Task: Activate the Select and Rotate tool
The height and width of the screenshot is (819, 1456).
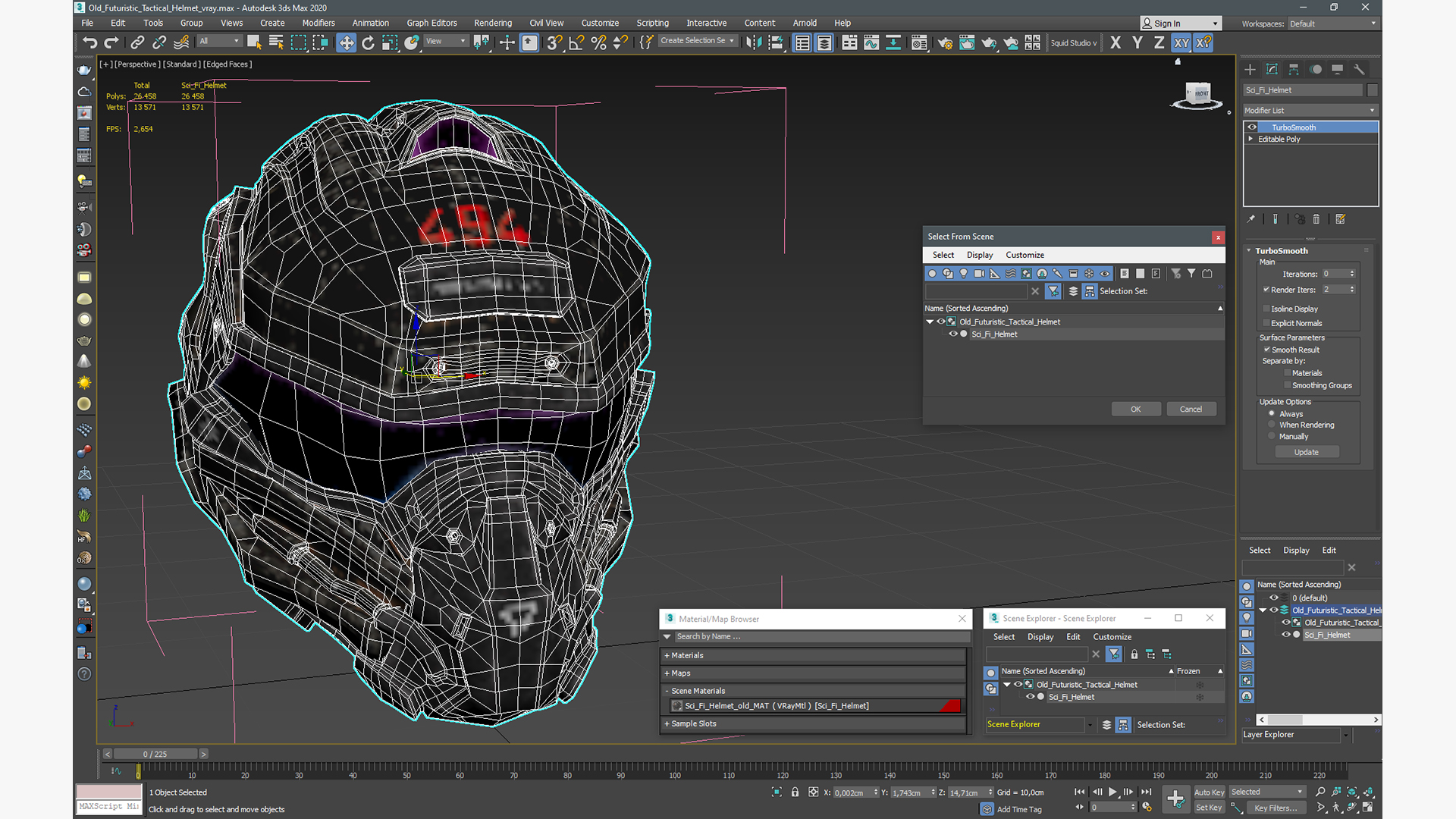Action: tap(368, 42)
